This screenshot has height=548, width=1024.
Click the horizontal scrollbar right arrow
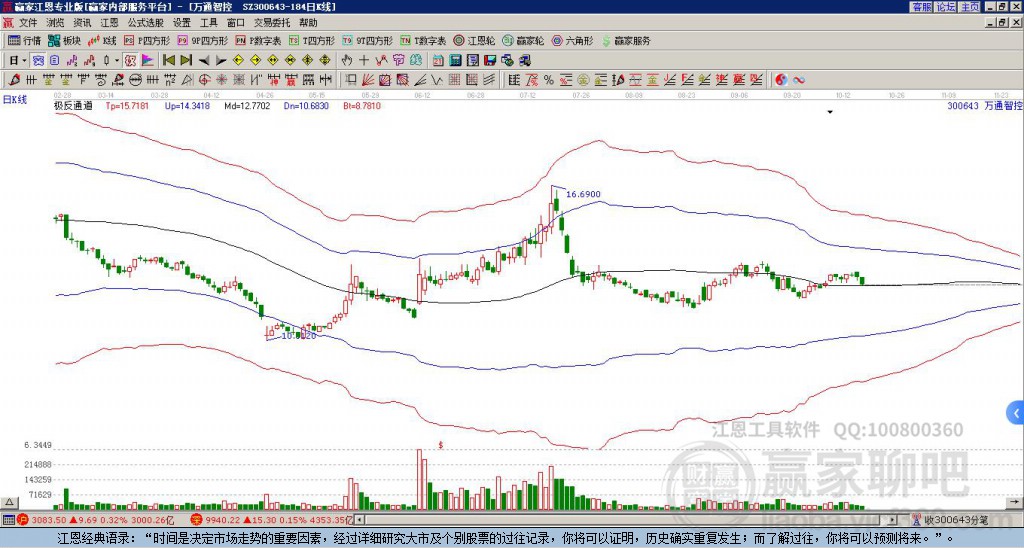[892, 520]
